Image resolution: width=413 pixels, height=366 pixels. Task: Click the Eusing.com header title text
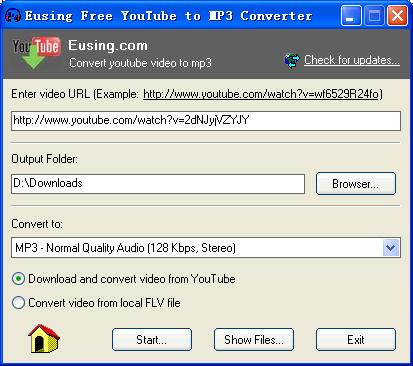point(108,46)
